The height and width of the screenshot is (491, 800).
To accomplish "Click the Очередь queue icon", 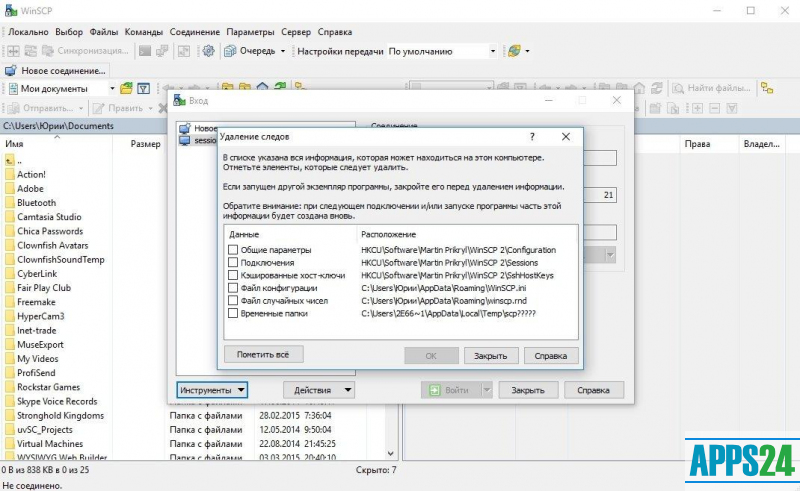I will (231, 51).
